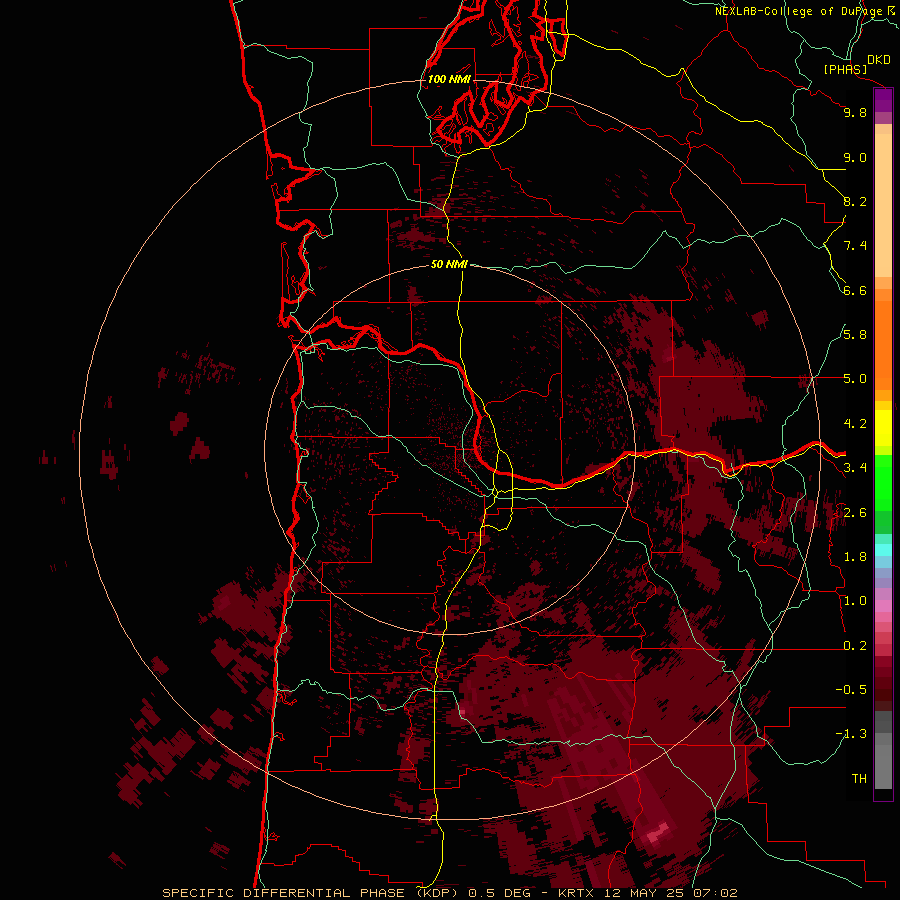The height and width of the screenshot is (900, 900).
Task: Click the TH label on the legend
Action: tap(859, 779)
